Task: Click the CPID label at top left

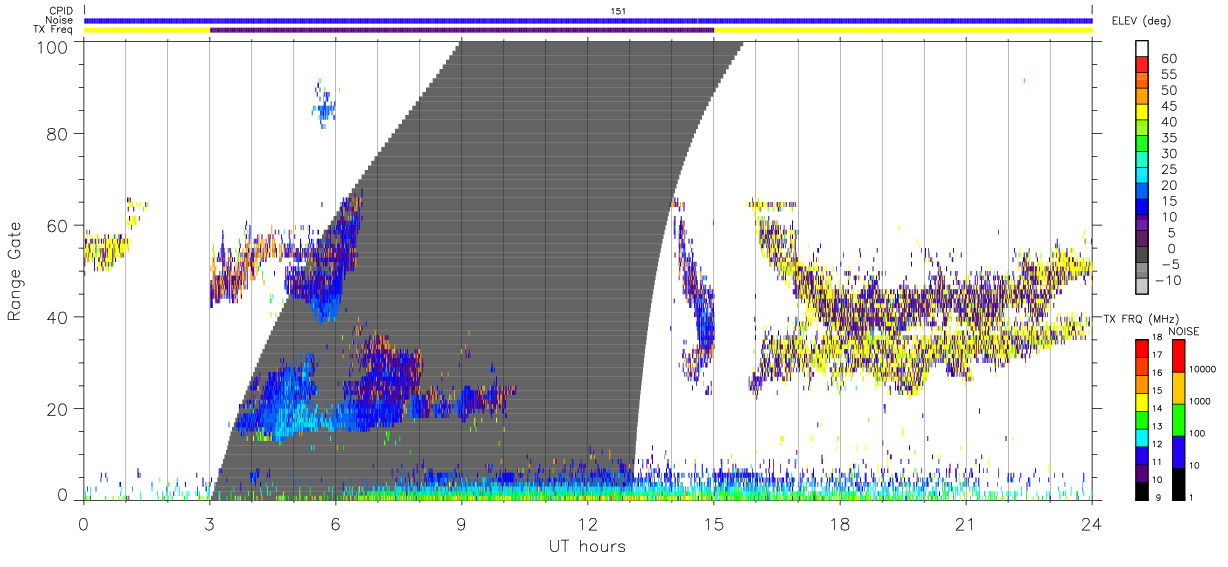Action: (62, 11)
